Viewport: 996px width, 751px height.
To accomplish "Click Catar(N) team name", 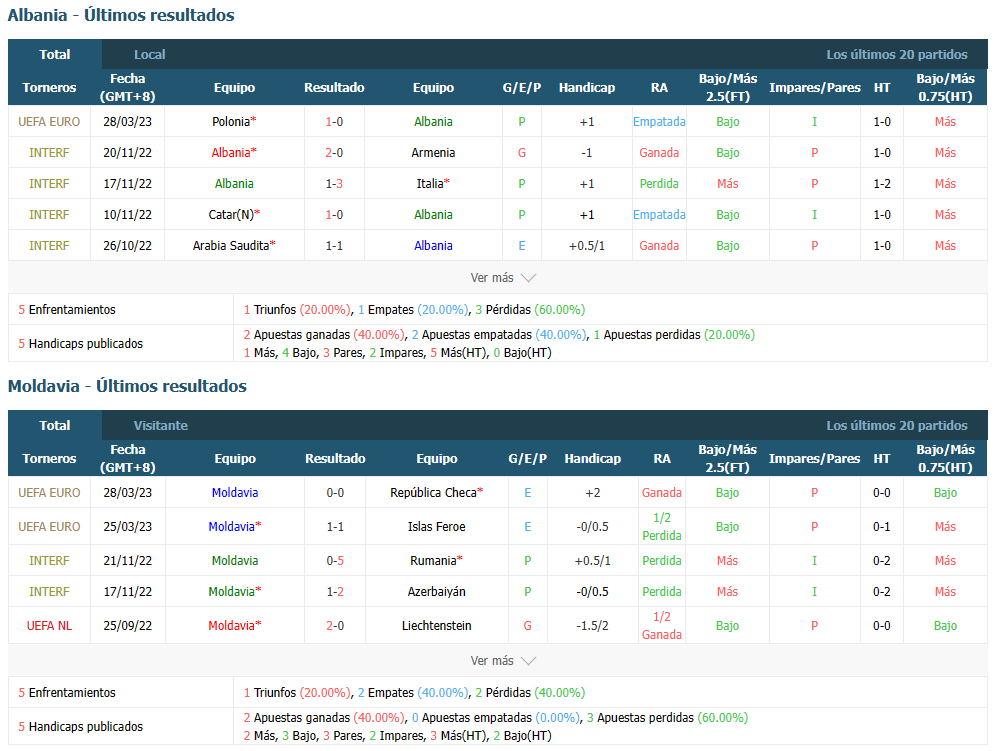I will click(x=234, y=215).
